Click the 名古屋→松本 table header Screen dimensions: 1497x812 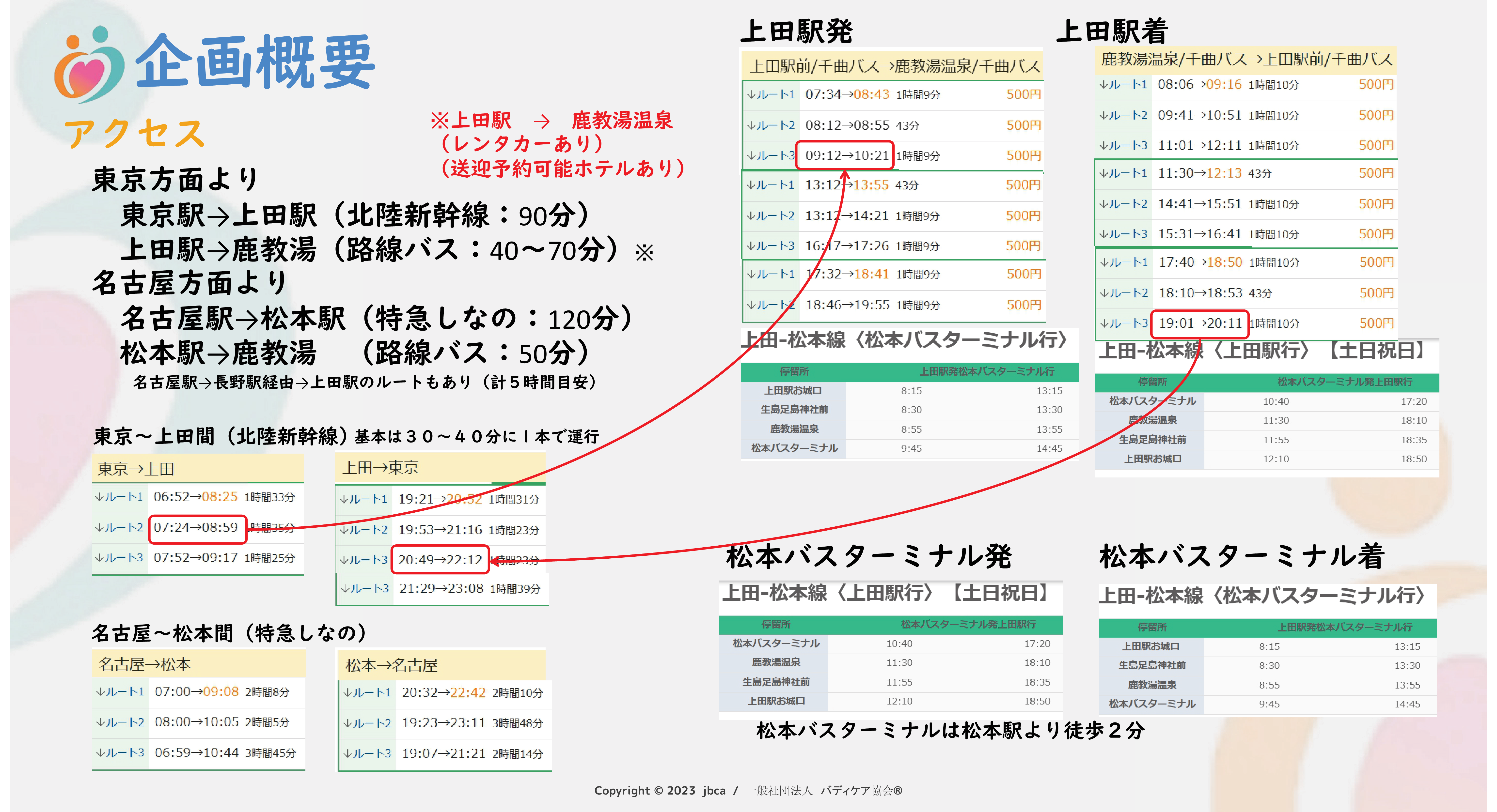[199, 664]
